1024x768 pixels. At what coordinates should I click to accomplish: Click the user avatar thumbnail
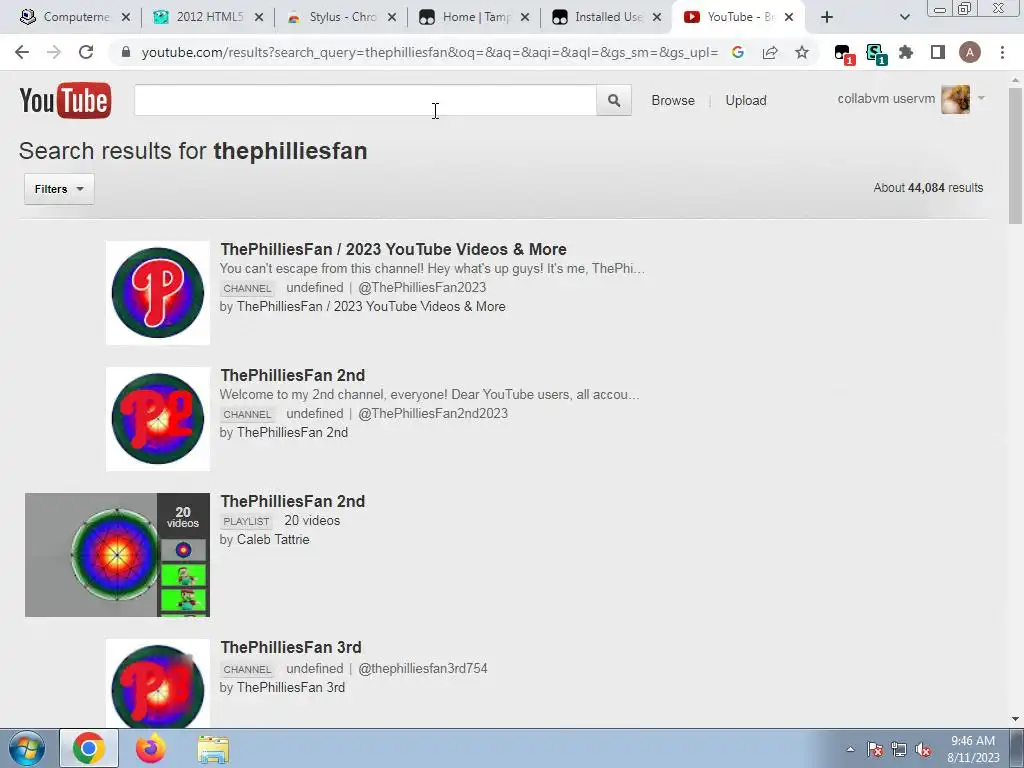click(955, 99)
